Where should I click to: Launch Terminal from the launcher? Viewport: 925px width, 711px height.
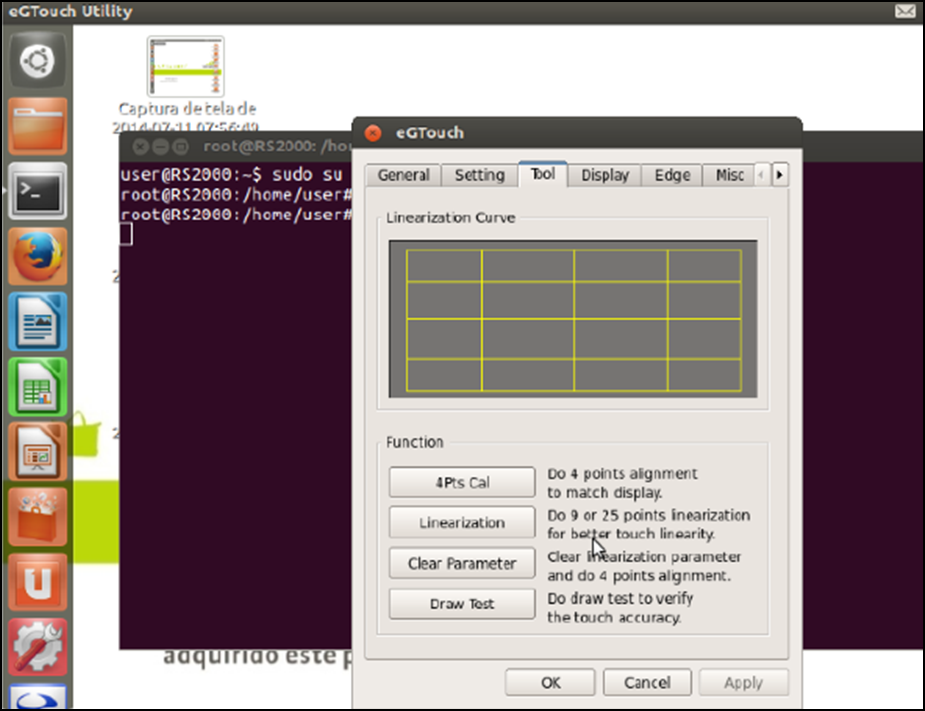pos(38,191)
